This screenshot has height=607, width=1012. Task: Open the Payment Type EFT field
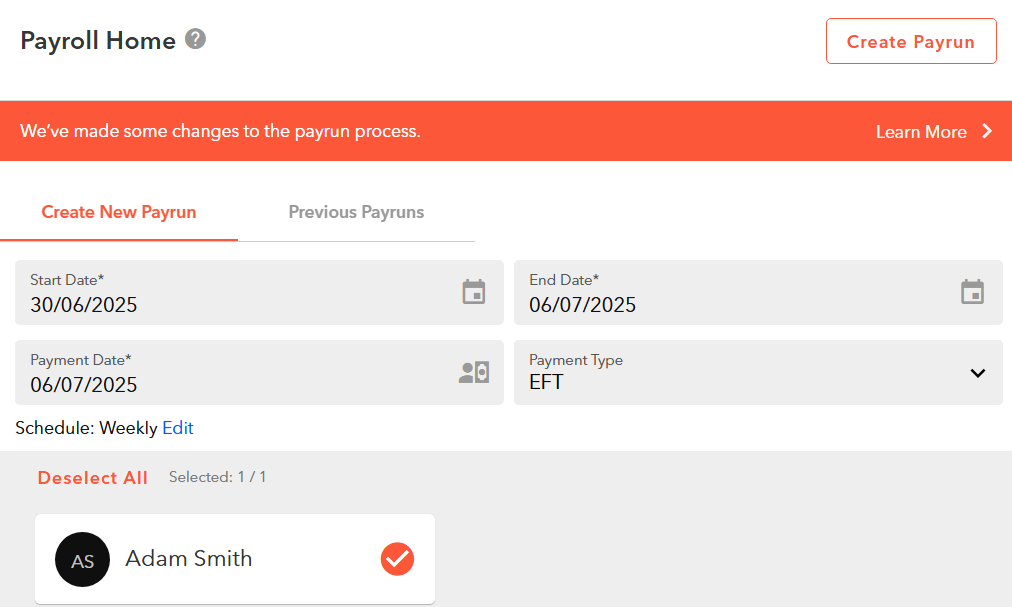[758, 373]
